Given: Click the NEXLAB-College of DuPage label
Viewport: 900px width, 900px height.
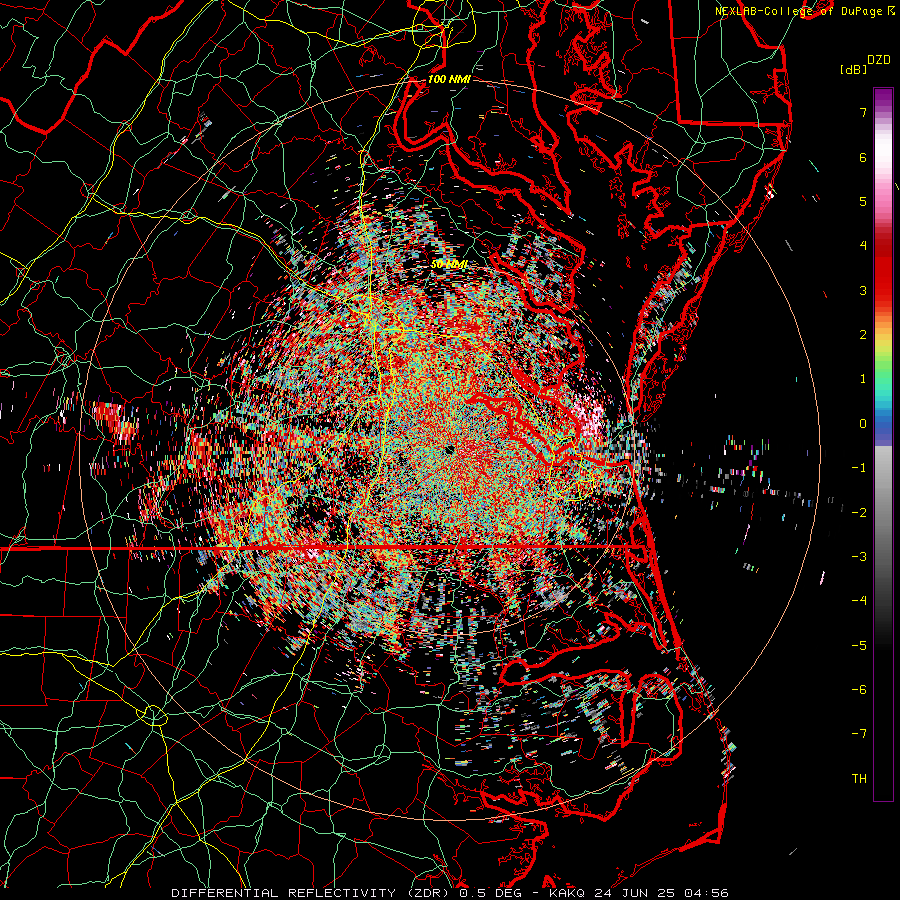Looking at the screenshot, I should tap(806, 11).
